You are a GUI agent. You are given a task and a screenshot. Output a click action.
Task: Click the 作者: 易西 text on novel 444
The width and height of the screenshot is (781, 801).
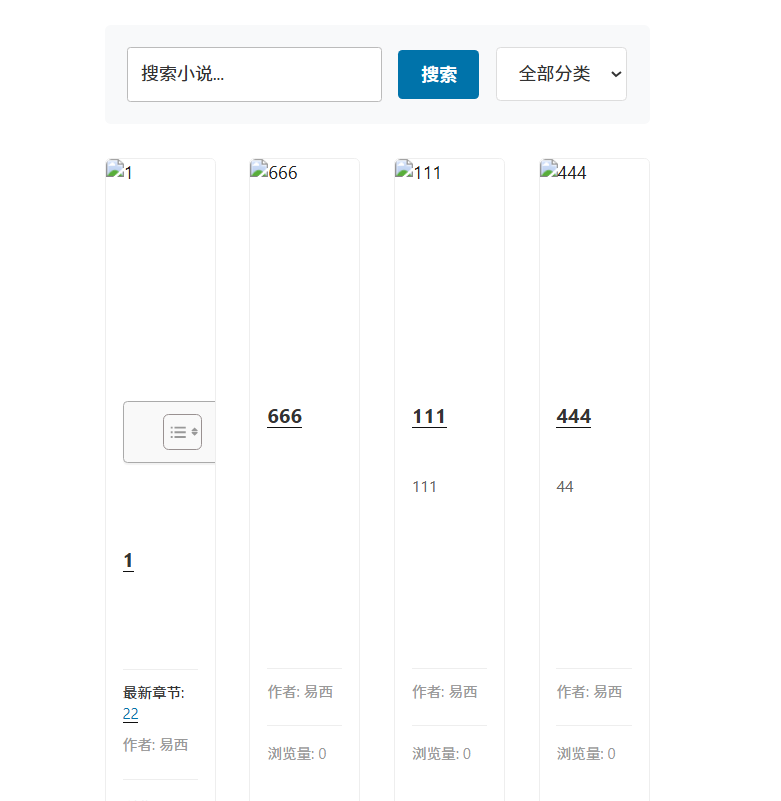589,692
